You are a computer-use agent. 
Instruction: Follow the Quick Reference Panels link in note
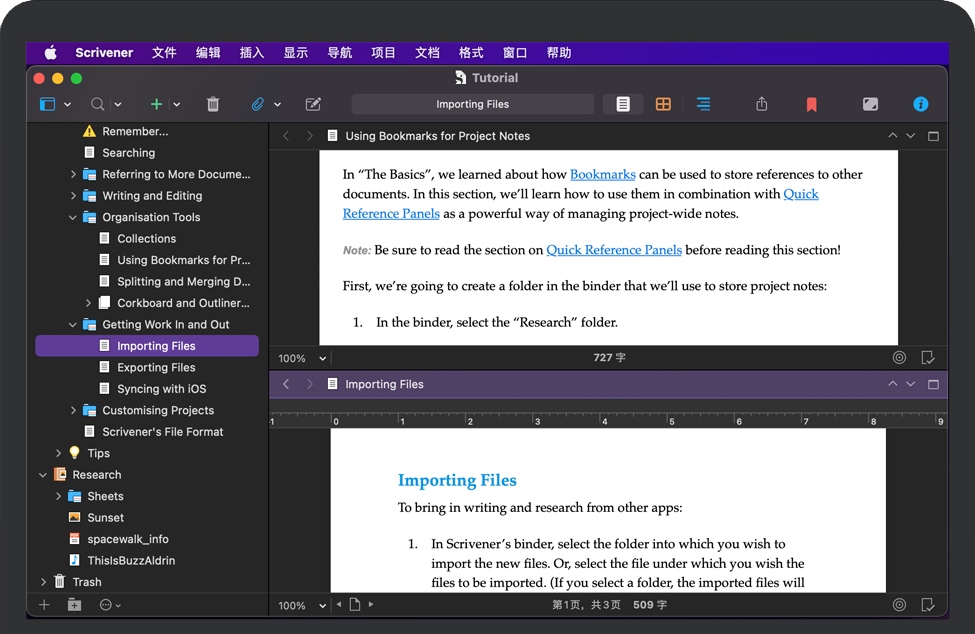613,250
